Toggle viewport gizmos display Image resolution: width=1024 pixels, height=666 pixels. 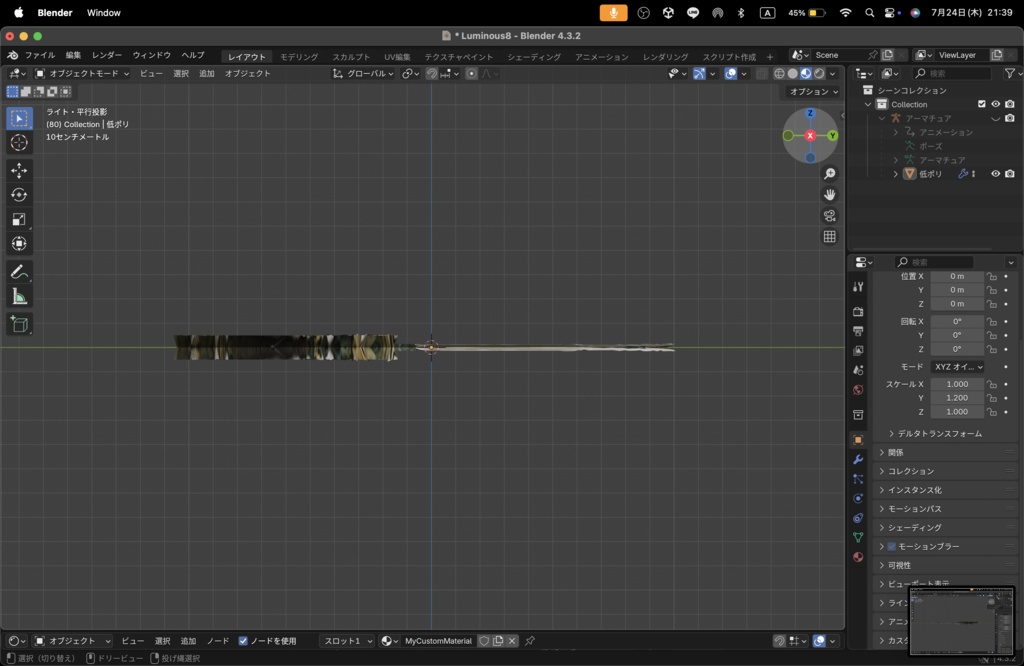coord(699,74)
